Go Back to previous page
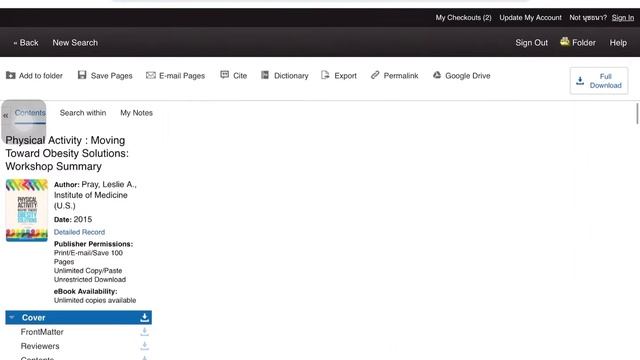The image size is (640, 360). (26, 42)
